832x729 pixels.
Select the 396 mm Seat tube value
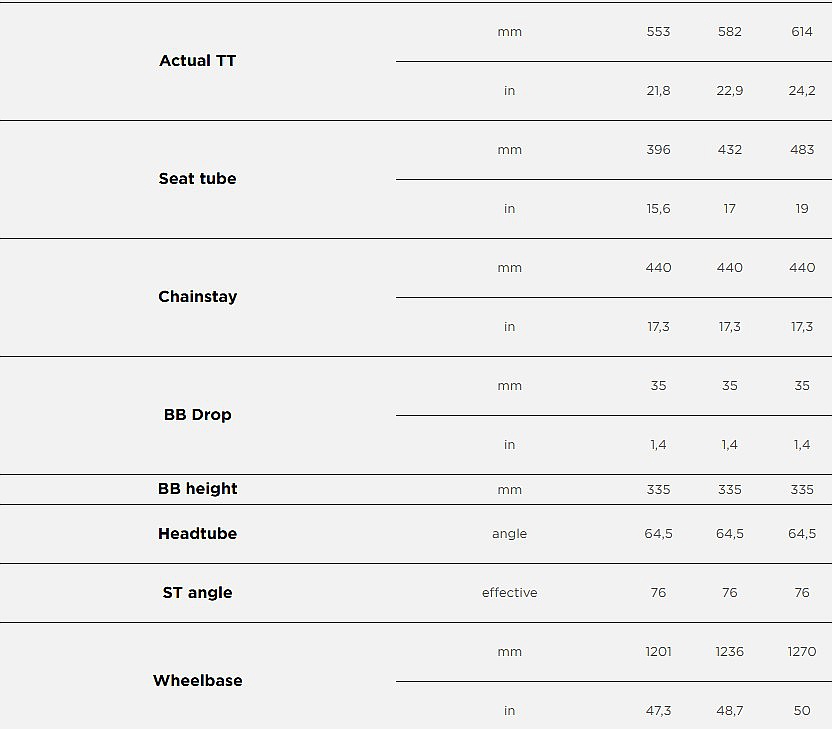(x=658, y=150)
